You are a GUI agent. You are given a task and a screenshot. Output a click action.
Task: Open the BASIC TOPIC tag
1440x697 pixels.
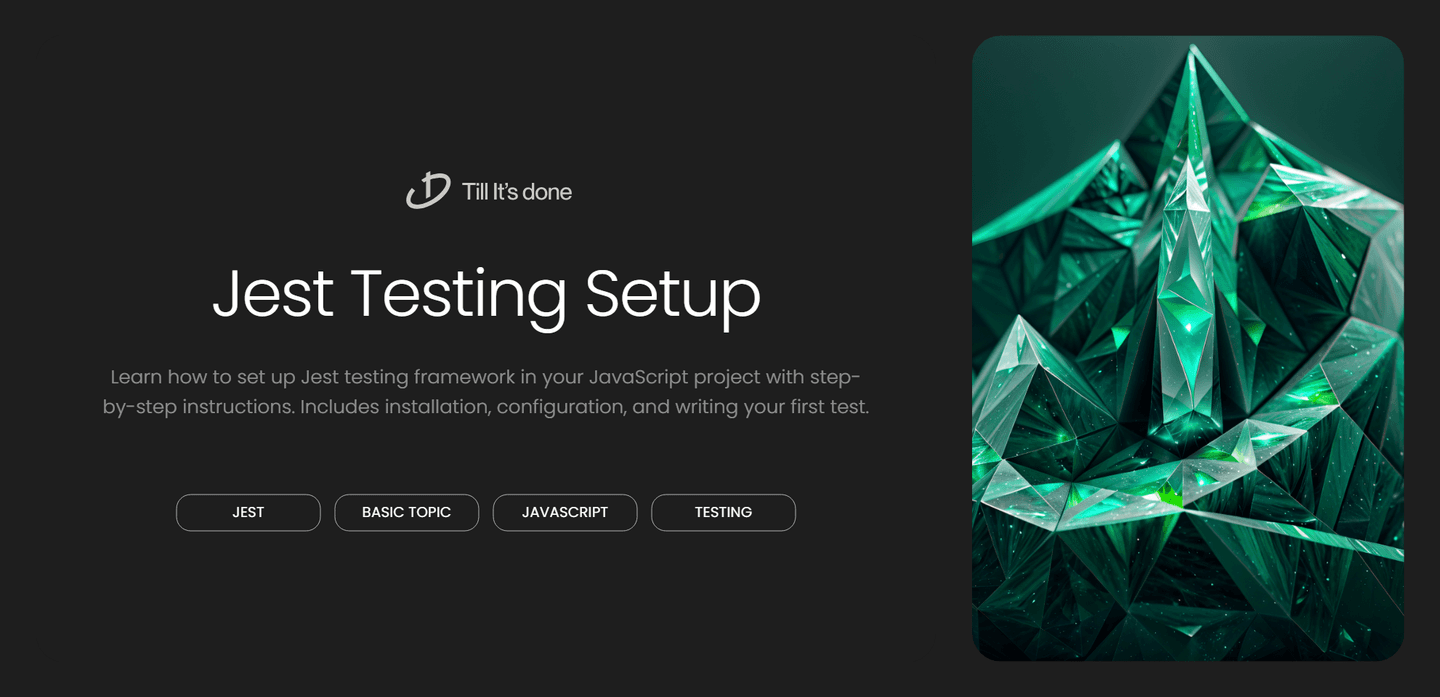coord(406,512)
